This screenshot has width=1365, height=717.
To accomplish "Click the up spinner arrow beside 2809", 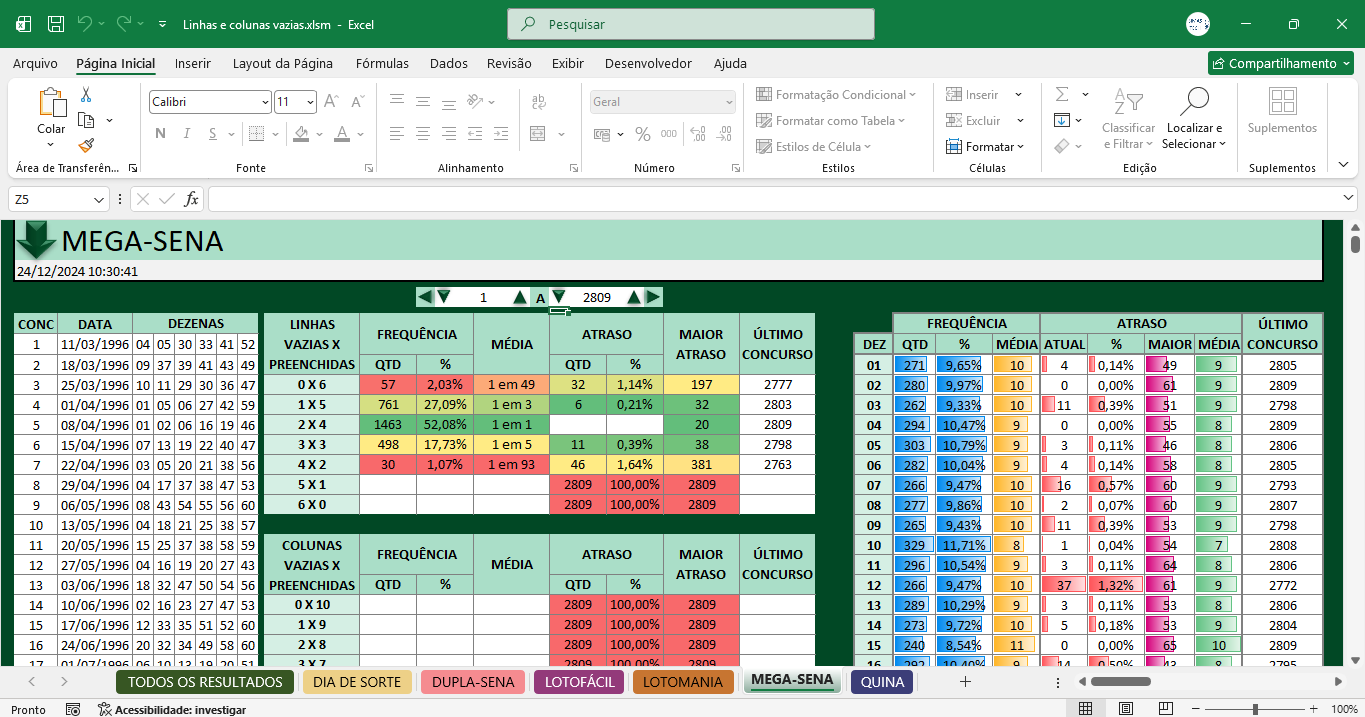I will coord(634,297).
